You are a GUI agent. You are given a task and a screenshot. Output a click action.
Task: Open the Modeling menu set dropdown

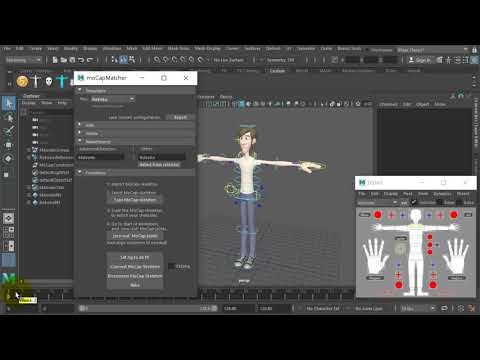click(23, 60)
